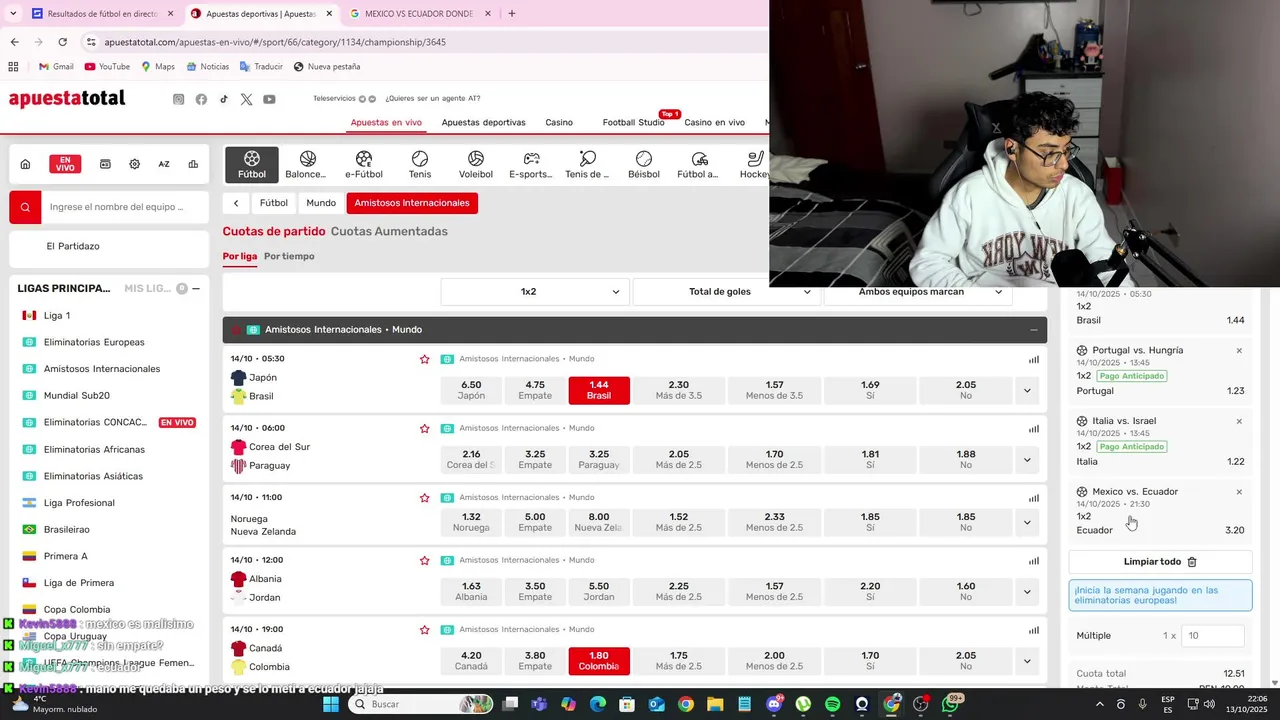Open apuestatotal YouTube icon

(269, 99)
